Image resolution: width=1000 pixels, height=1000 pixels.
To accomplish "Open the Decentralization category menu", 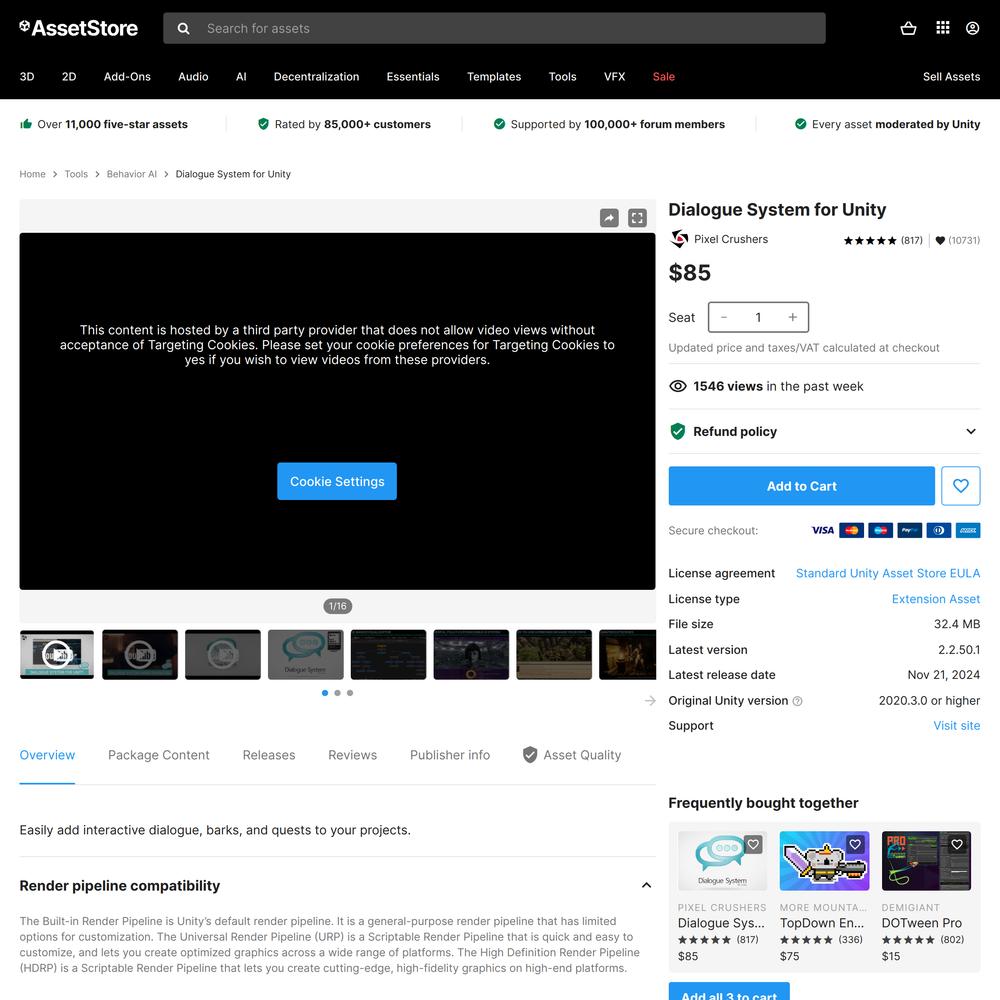I will [316, 77].
